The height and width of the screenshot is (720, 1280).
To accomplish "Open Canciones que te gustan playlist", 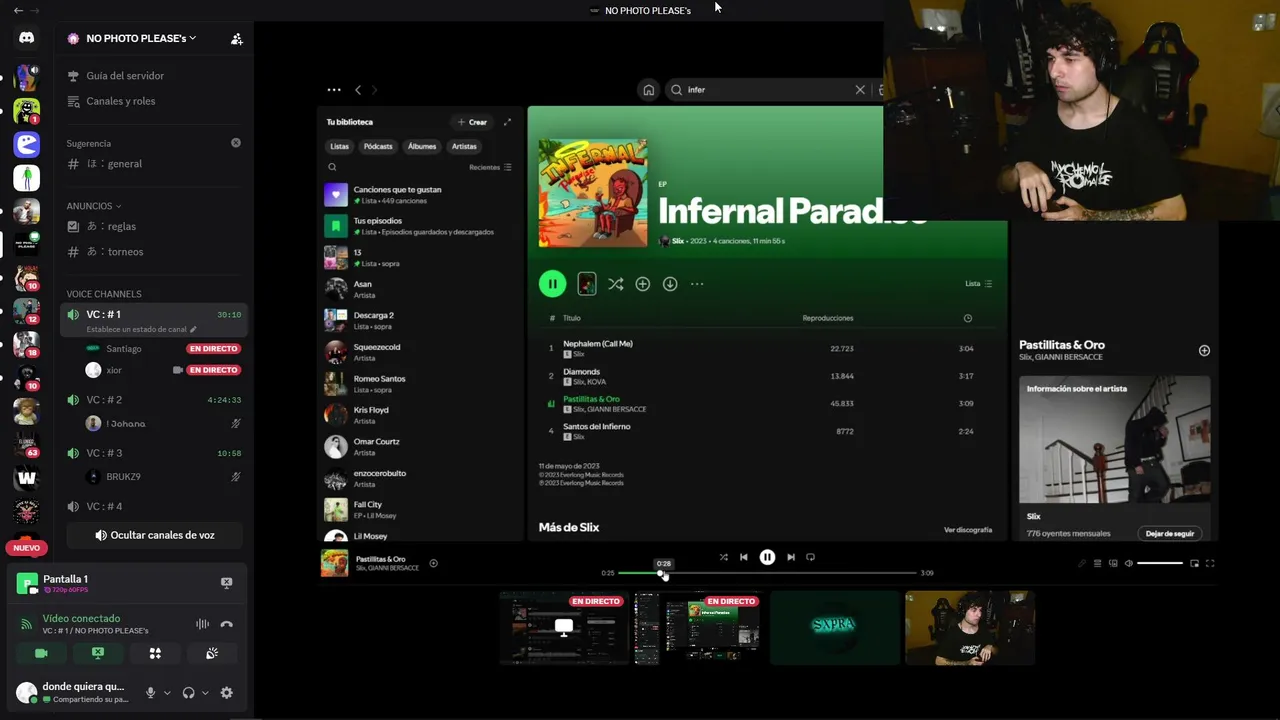I will point(420,195).
